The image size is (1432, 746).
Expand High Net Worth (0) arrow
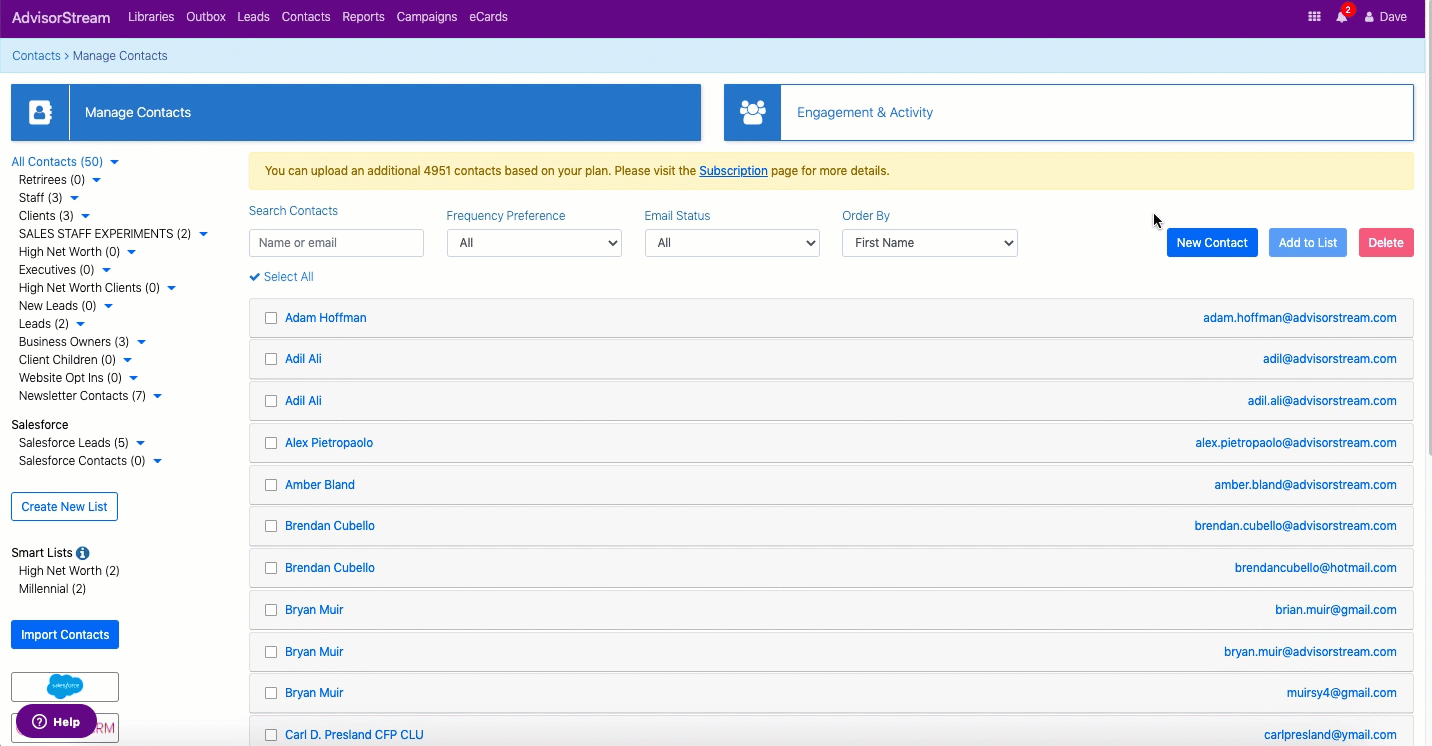[x=131, y=252]
